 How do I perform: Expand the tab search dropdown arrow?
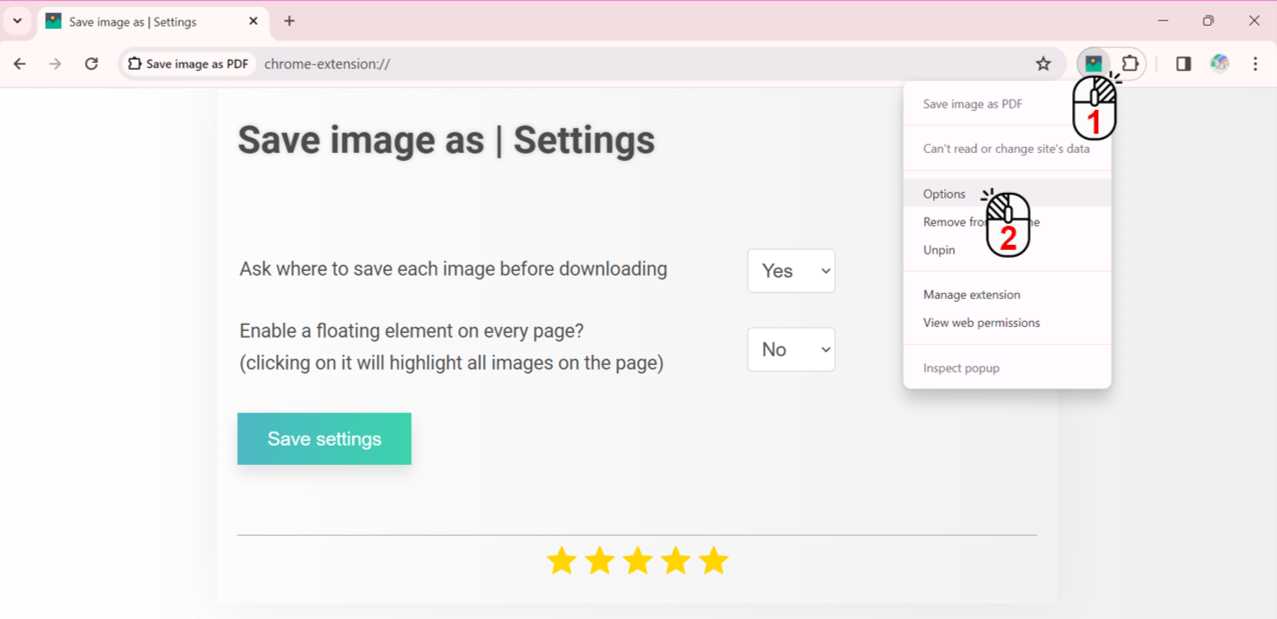coord(17,21)
